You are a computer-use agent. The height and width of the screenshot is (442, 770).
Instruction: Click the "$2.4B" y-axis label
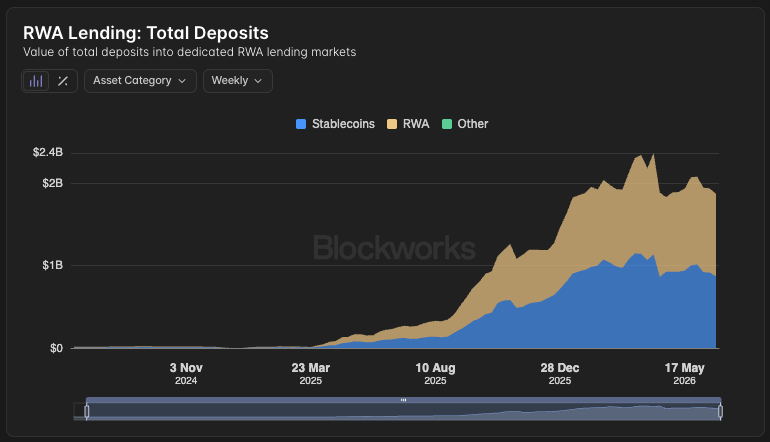click(48, 152)
